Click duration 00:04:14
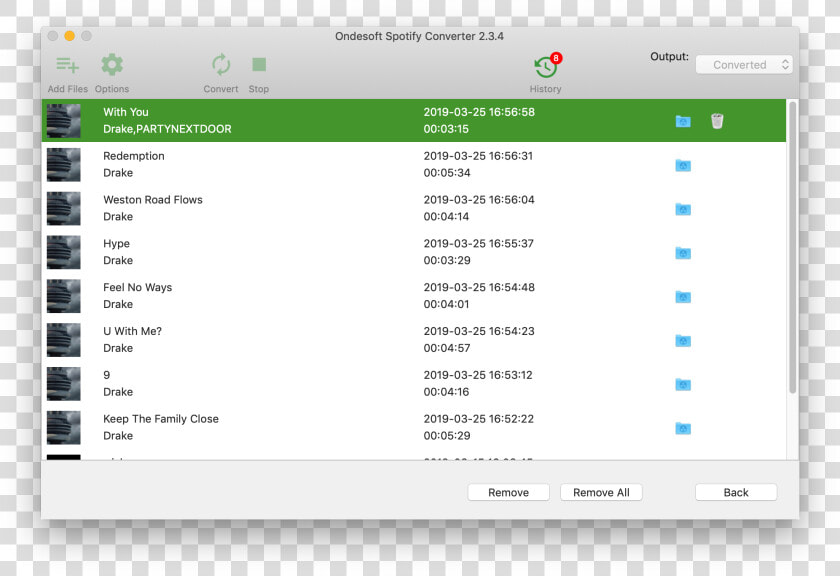The width and height of the screenshot is (840, 576). coord(446,216)
